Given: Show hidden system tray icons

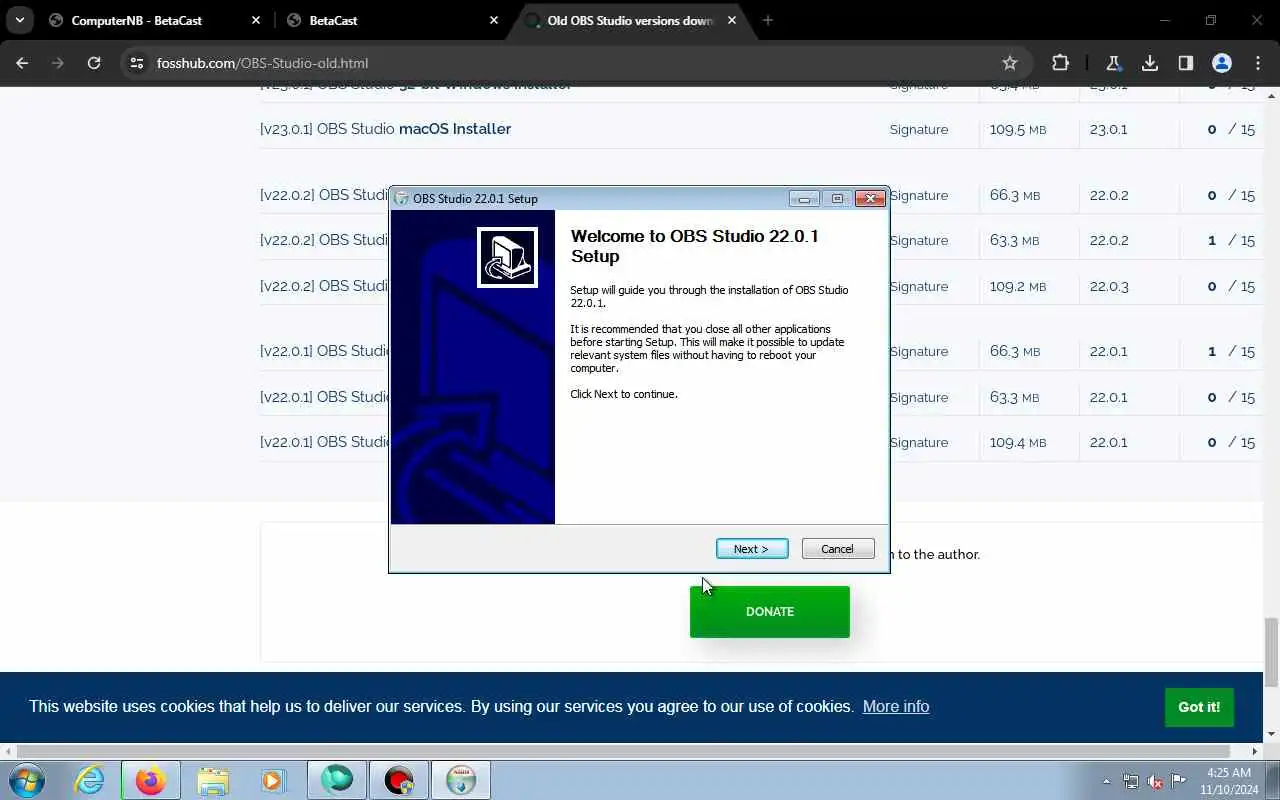Looking at the screenshot, I should click(x=1106, y=781).
